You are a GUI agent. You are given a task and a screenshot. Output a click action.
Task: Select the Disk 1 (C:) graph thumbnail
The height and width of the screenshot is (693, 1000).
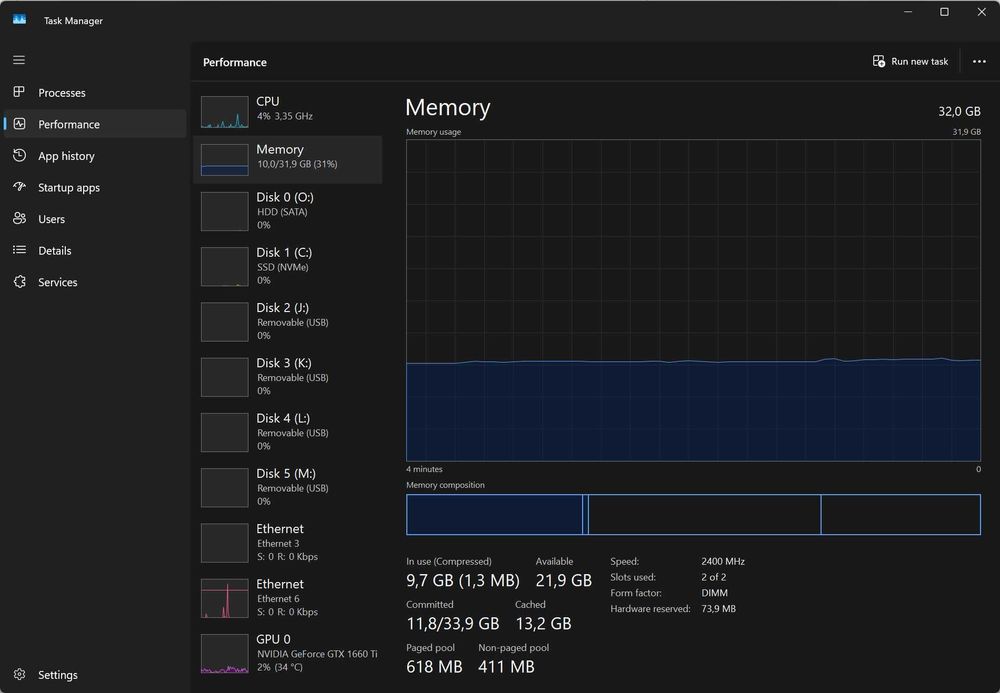224,266
